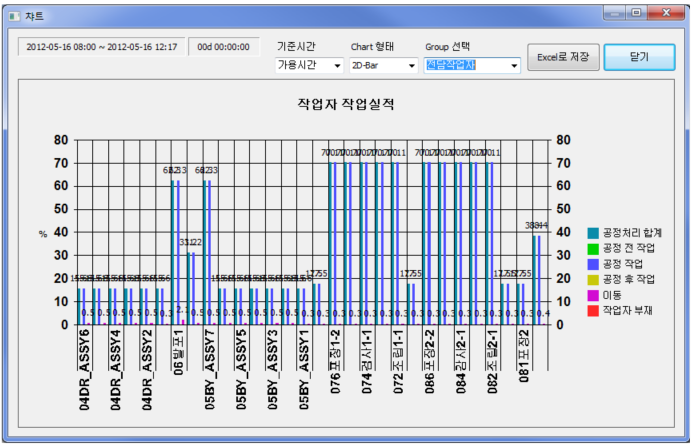Open the 기준시간 dropdown showing 가용시간
Image resolution: width=692 pixels, height=446 pixels.
click(308, 65)
